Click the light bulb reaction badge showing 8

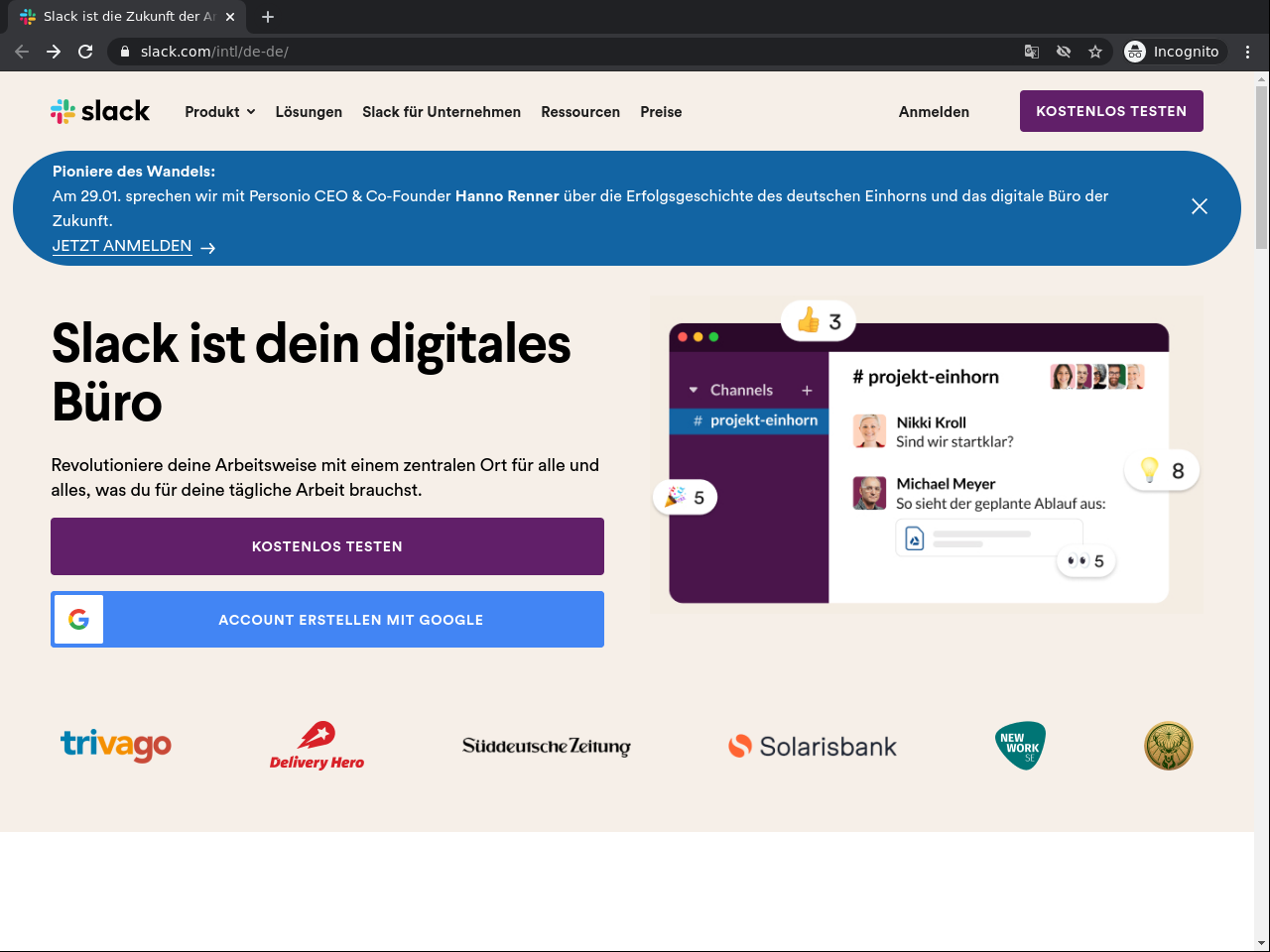(x=1162, y=470)
